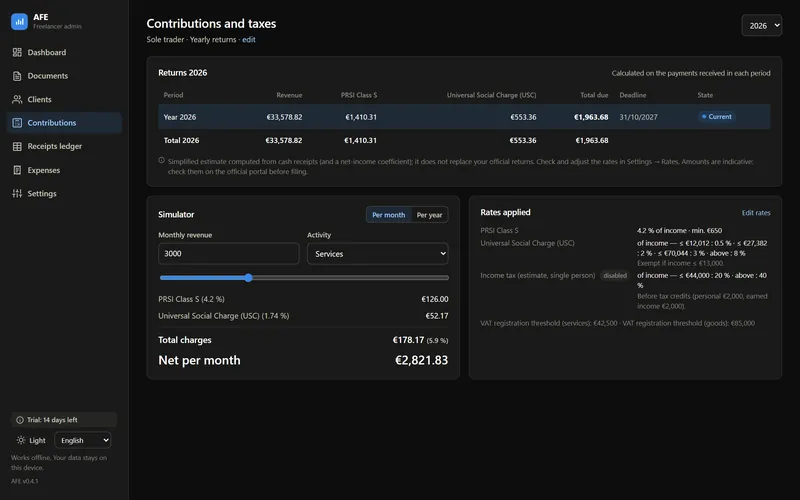This screenshot has height=500, width=800.
Task: Click the Contributions and taxes heading
Action: coord(211,23)
